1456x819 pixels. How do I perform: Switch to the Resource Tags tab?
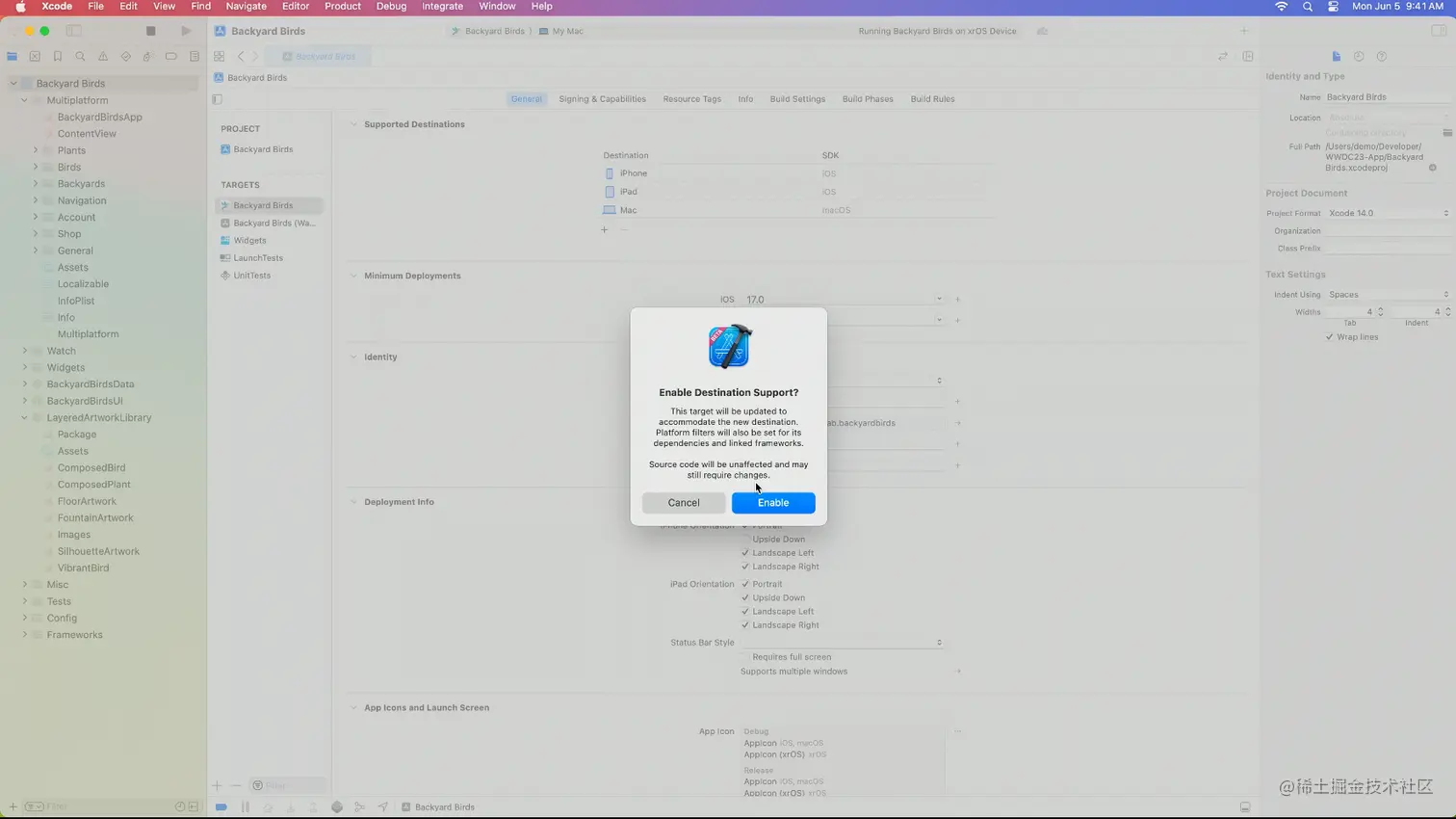[691, 99]
